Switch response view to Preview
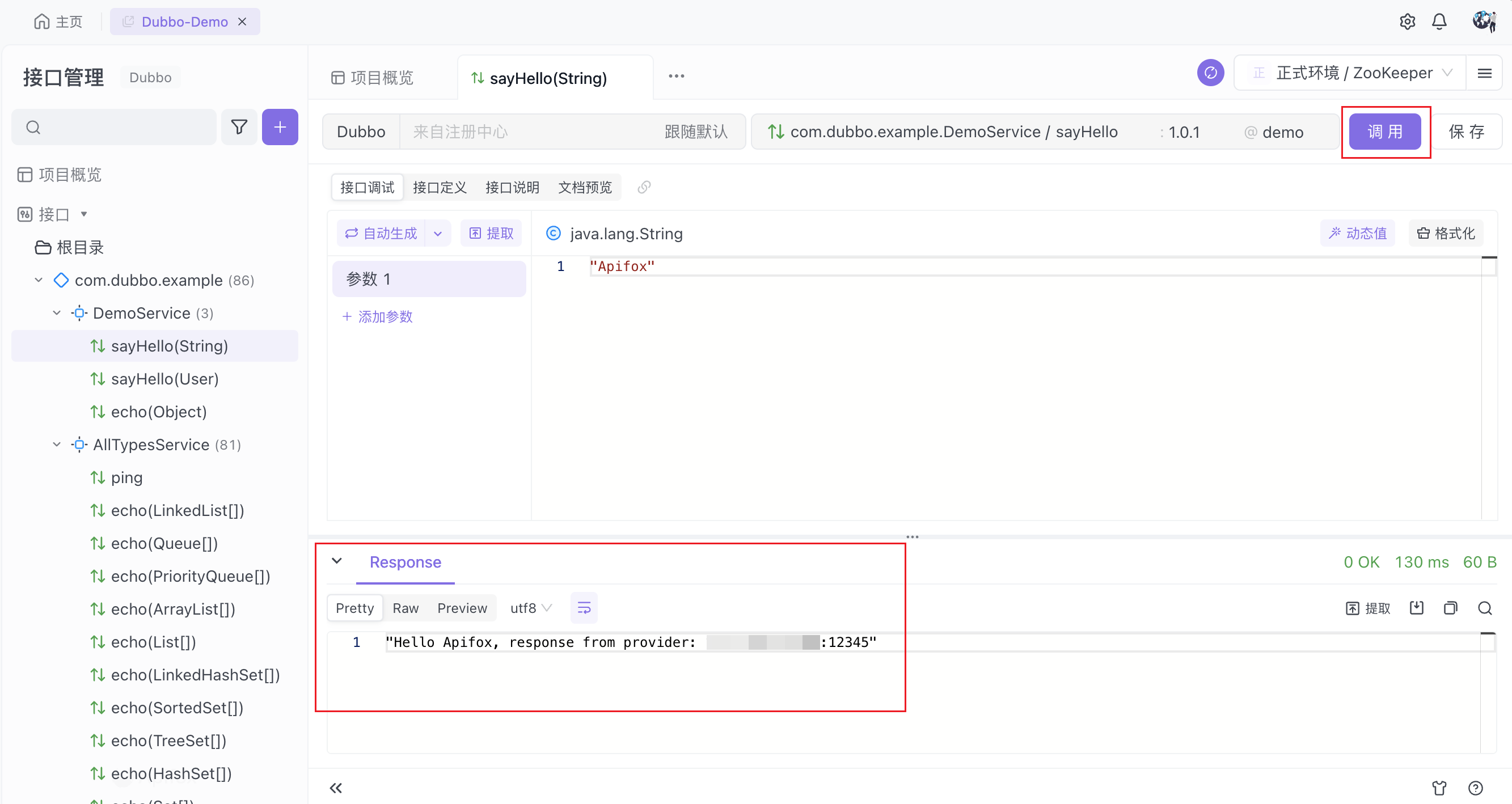The image size is (1512, 804). 462,608
